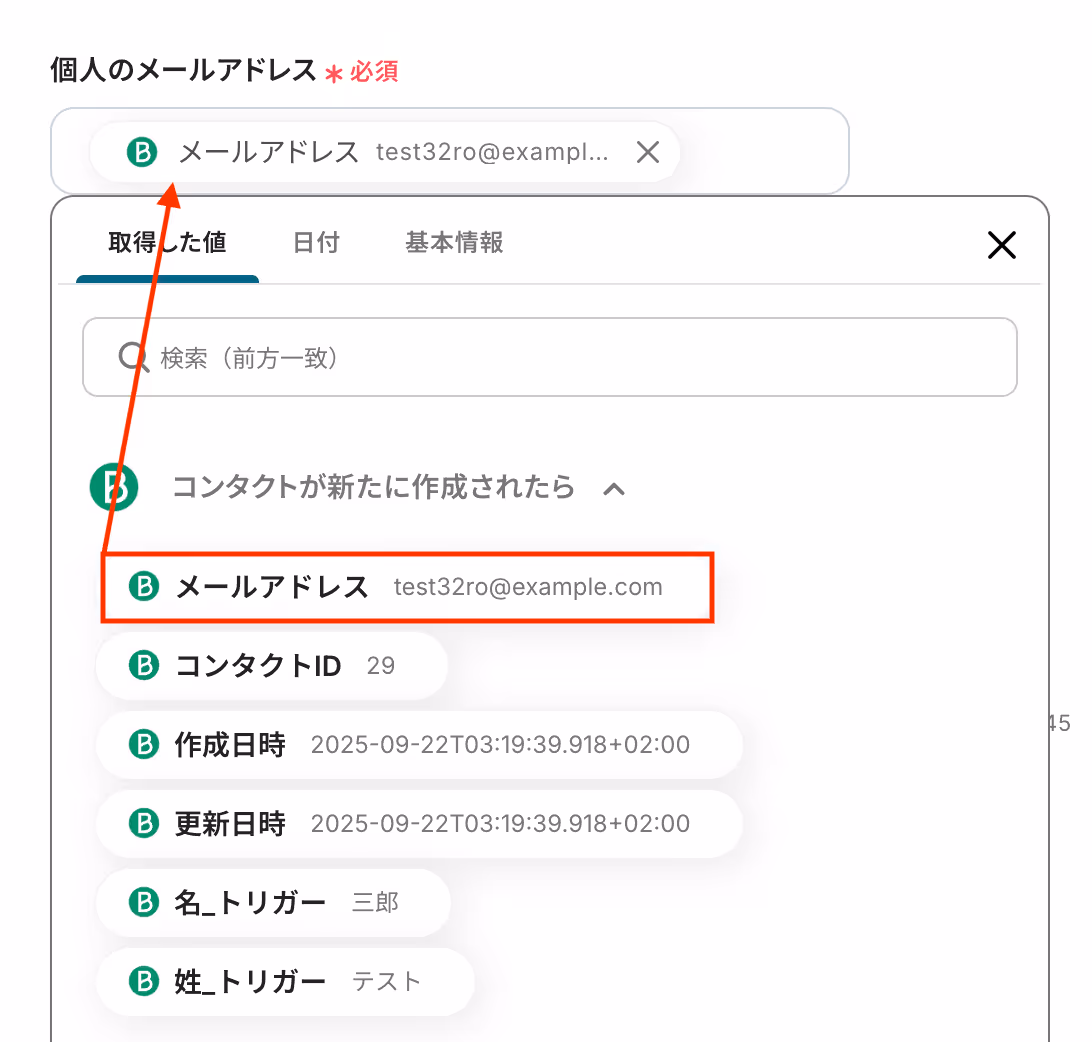Click the section title コンタクトが新たに作成されたら
The height and width of the screenshot is (1042, 1092).
pyautogui.click(x=373, y=487)
